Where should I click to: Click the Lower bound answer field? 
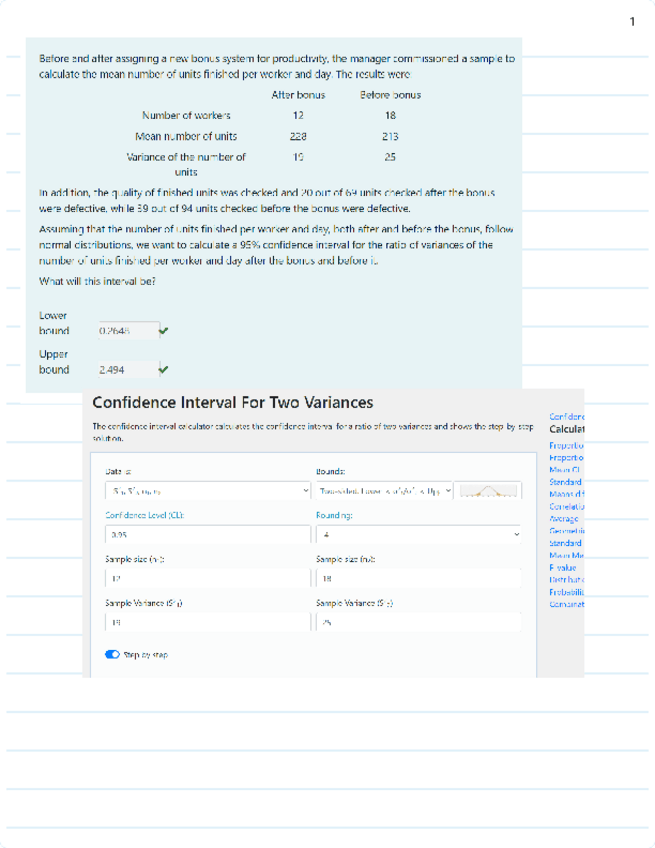tap(129, 330)
